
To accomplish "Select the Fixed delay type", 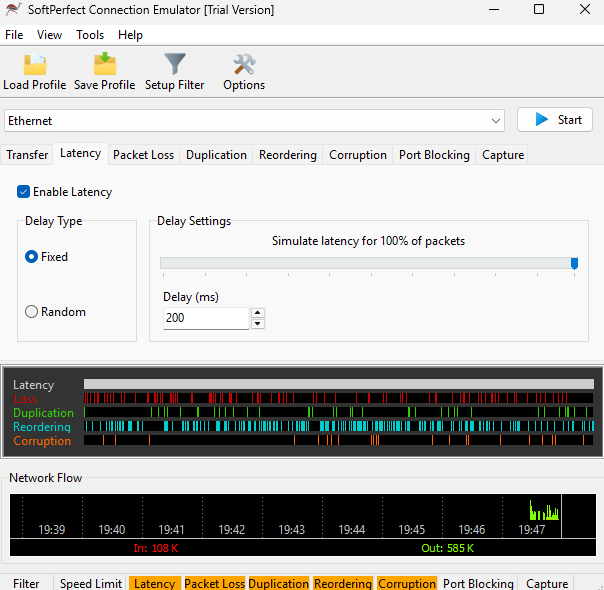I will [31, 256].
